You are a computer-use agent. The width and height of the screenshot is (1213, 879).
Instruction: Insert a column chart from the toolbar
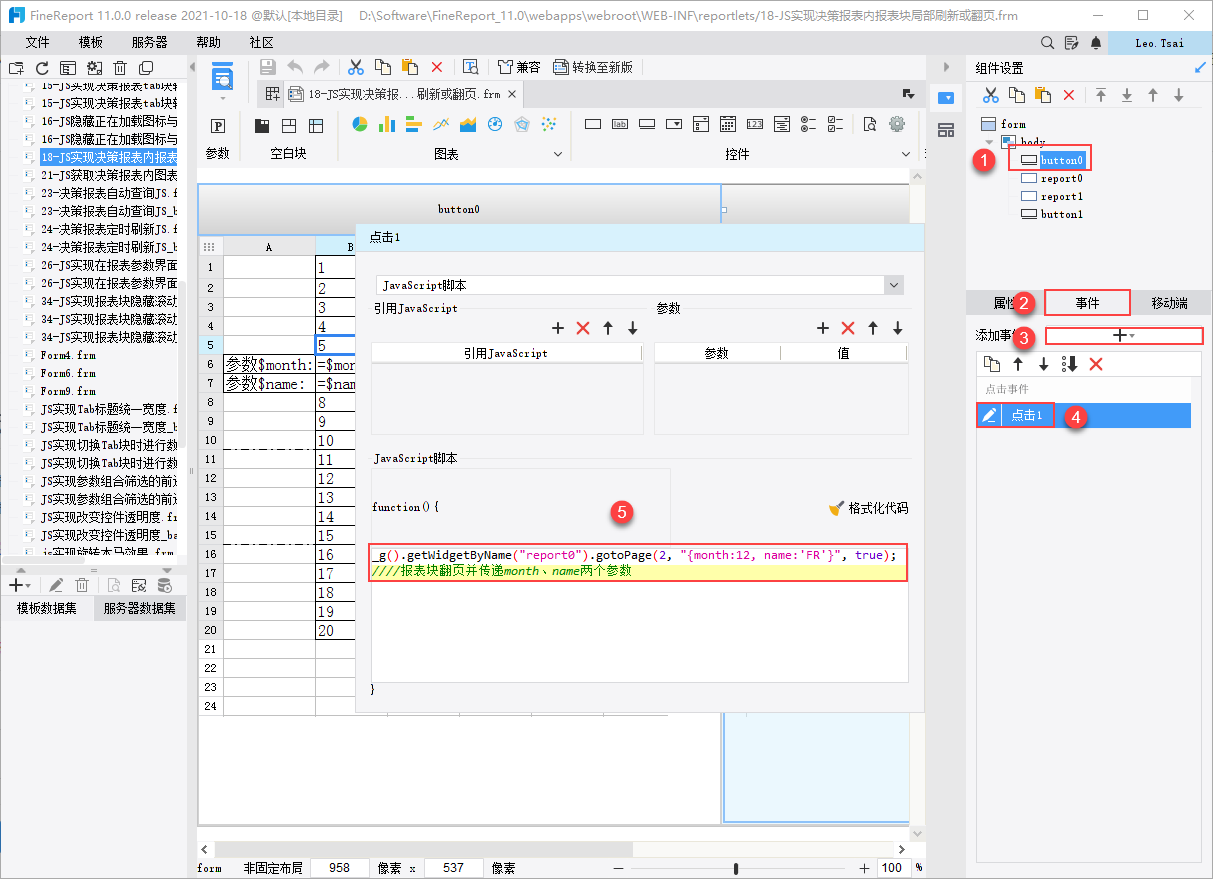(387, 124)
